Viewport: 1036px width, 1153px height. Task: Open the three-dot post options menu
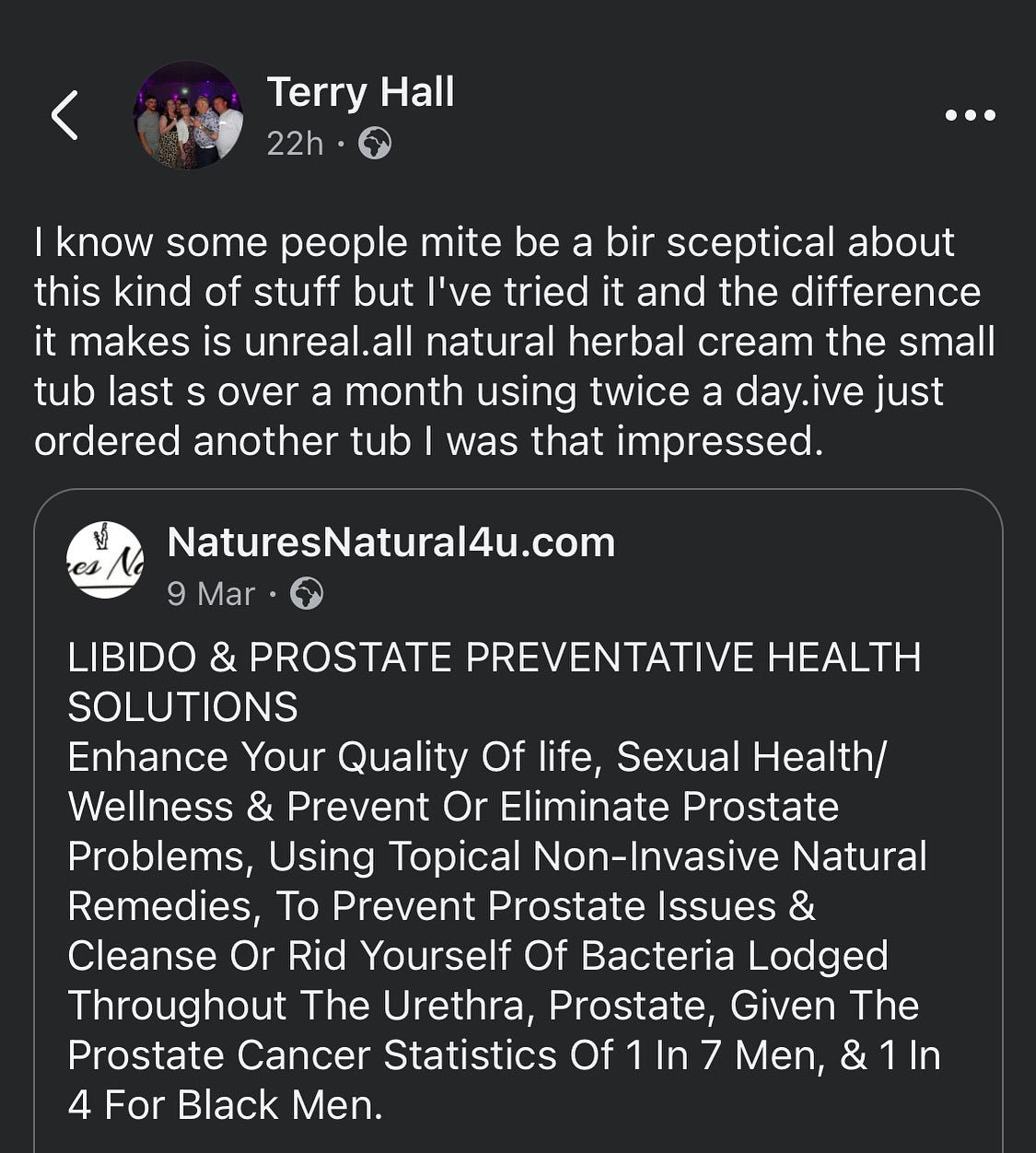point(971,116)
